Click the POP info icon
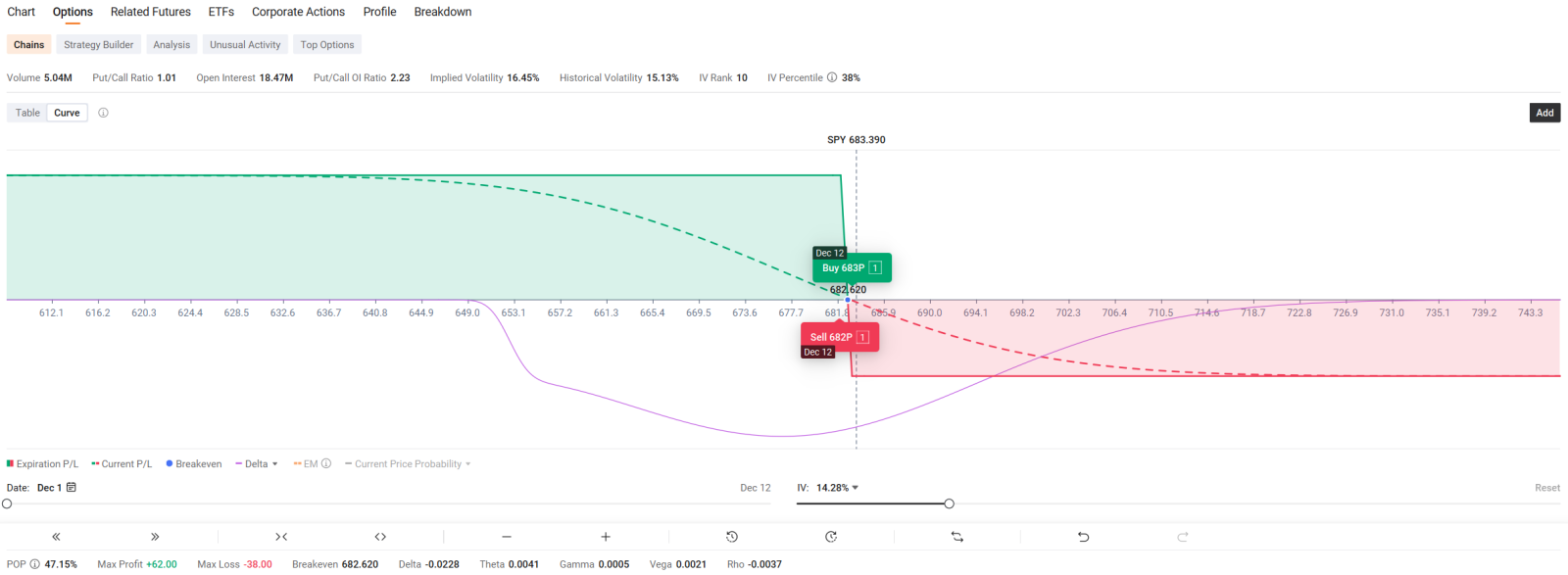Image resolution: width=1568 pixels, height=575 pixels. tap(34, 564)
